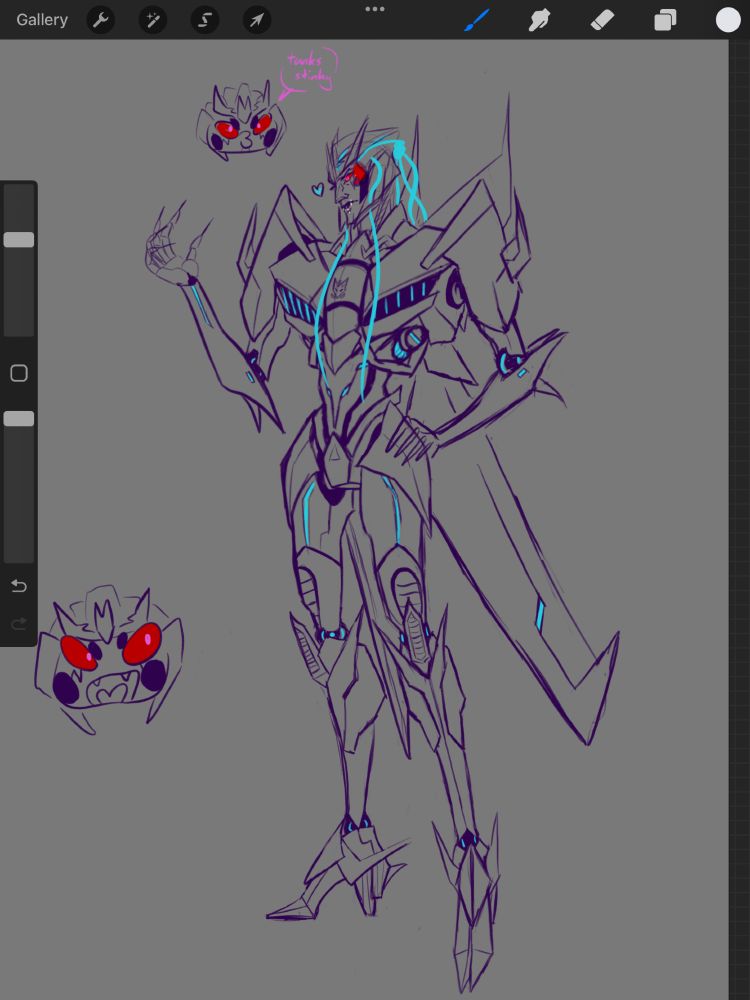
Task: Open the active color picker circle
Action: 728,20
